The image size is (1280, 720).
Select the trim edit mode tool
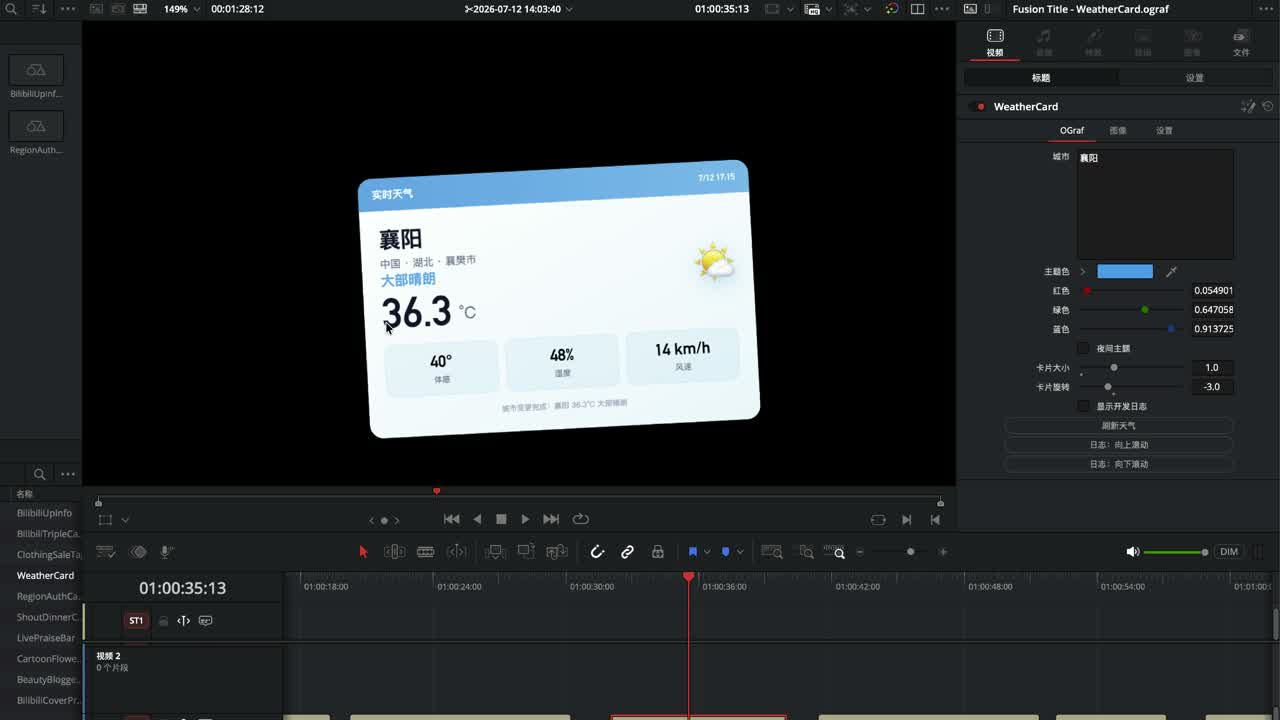394,552
